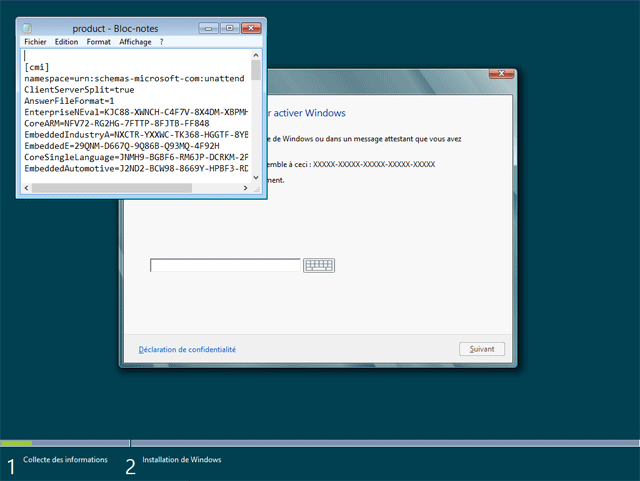Click the Notepad vertical scroll up arrow
The width and height of the screenshot is (640, 481).
click(256, 55)
